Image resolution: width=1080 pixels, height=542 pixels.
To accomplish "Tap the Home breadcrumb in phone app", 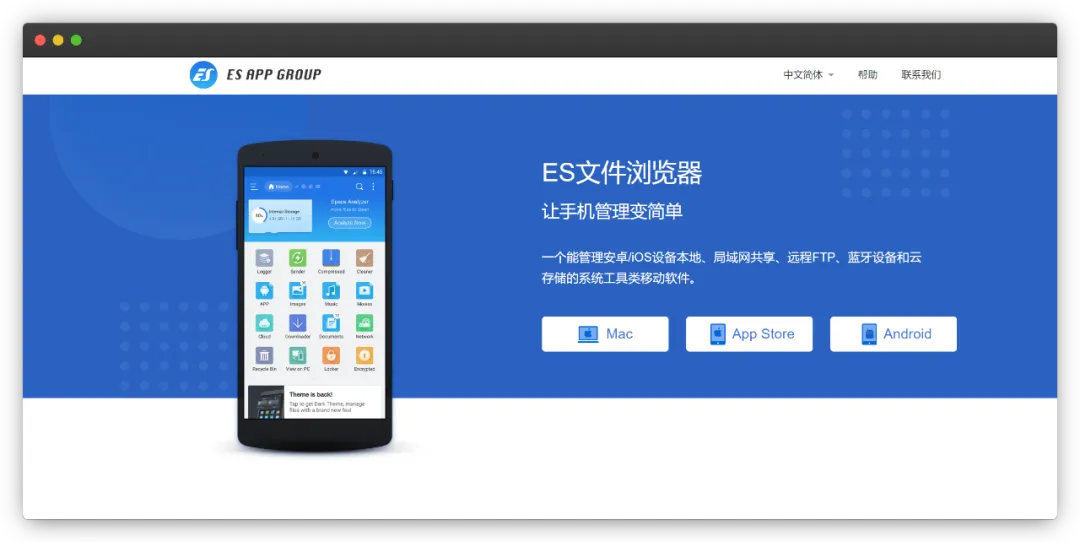I will click(x=279, y=187).
